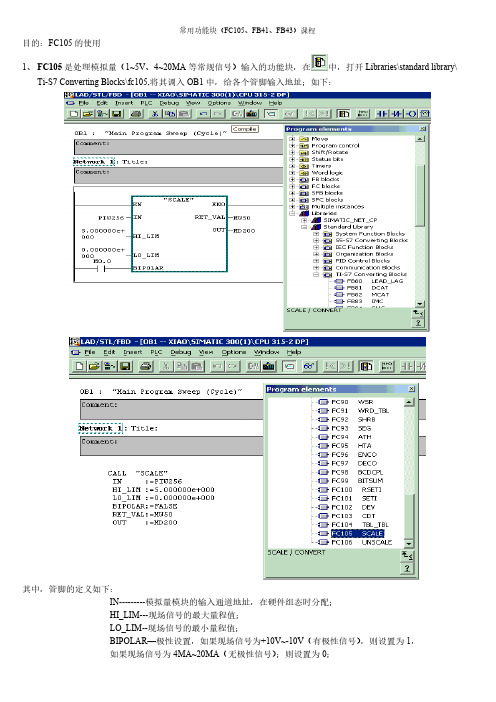Click the catalog icon embedded in the instruction text

coord(319,63)
